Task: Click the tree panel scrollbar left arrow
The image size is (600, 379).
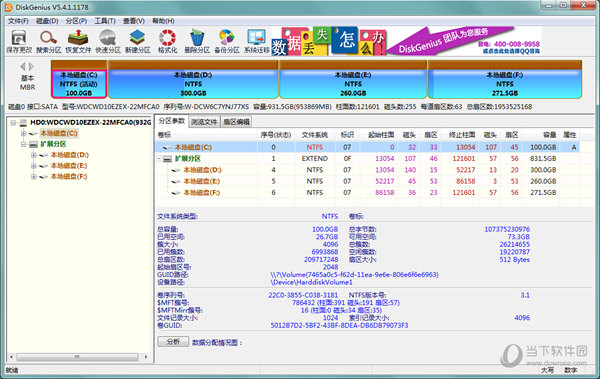Action: tap(11, 357)
